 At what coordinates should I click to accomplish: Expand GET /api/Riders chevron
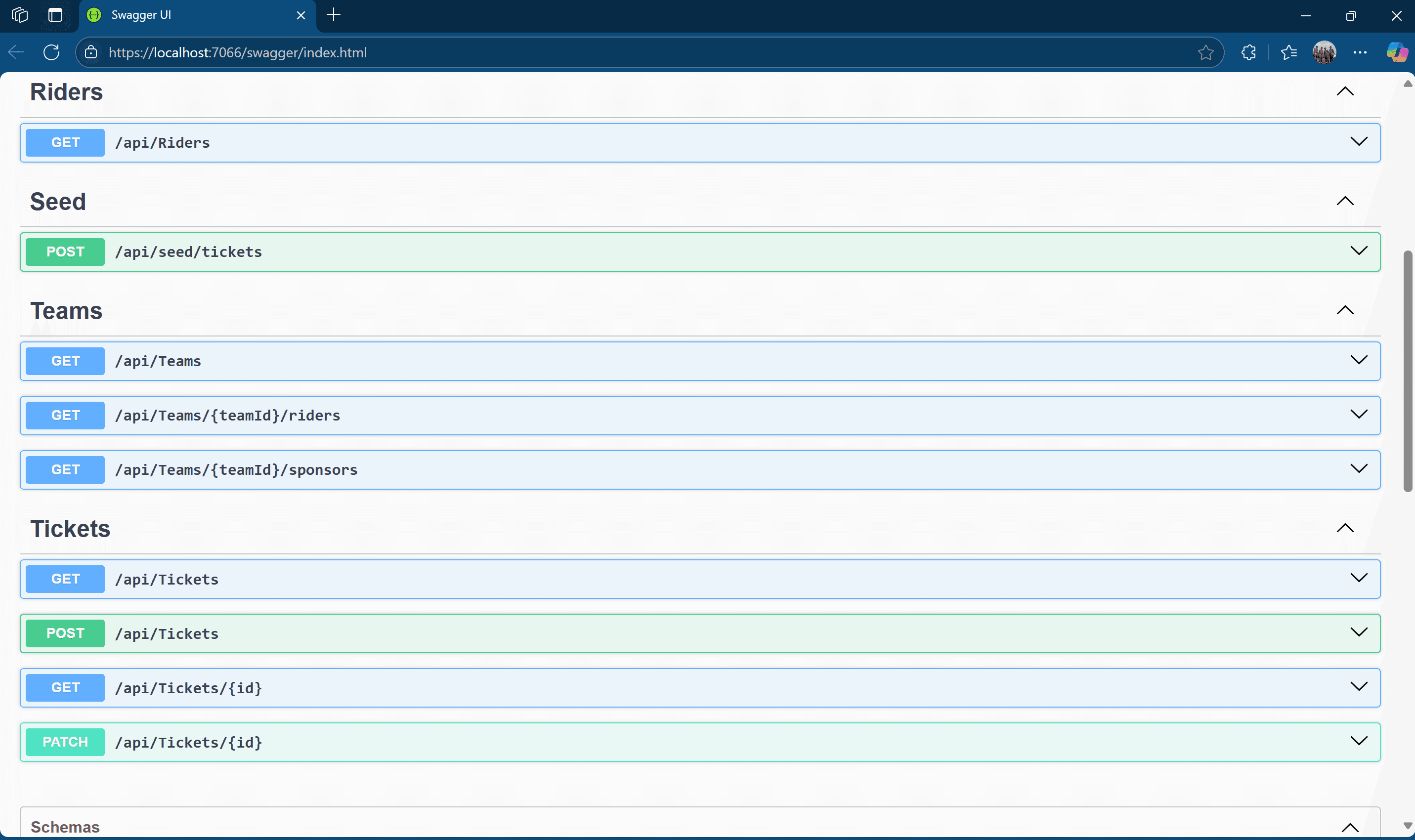(x=1358, y=141)
